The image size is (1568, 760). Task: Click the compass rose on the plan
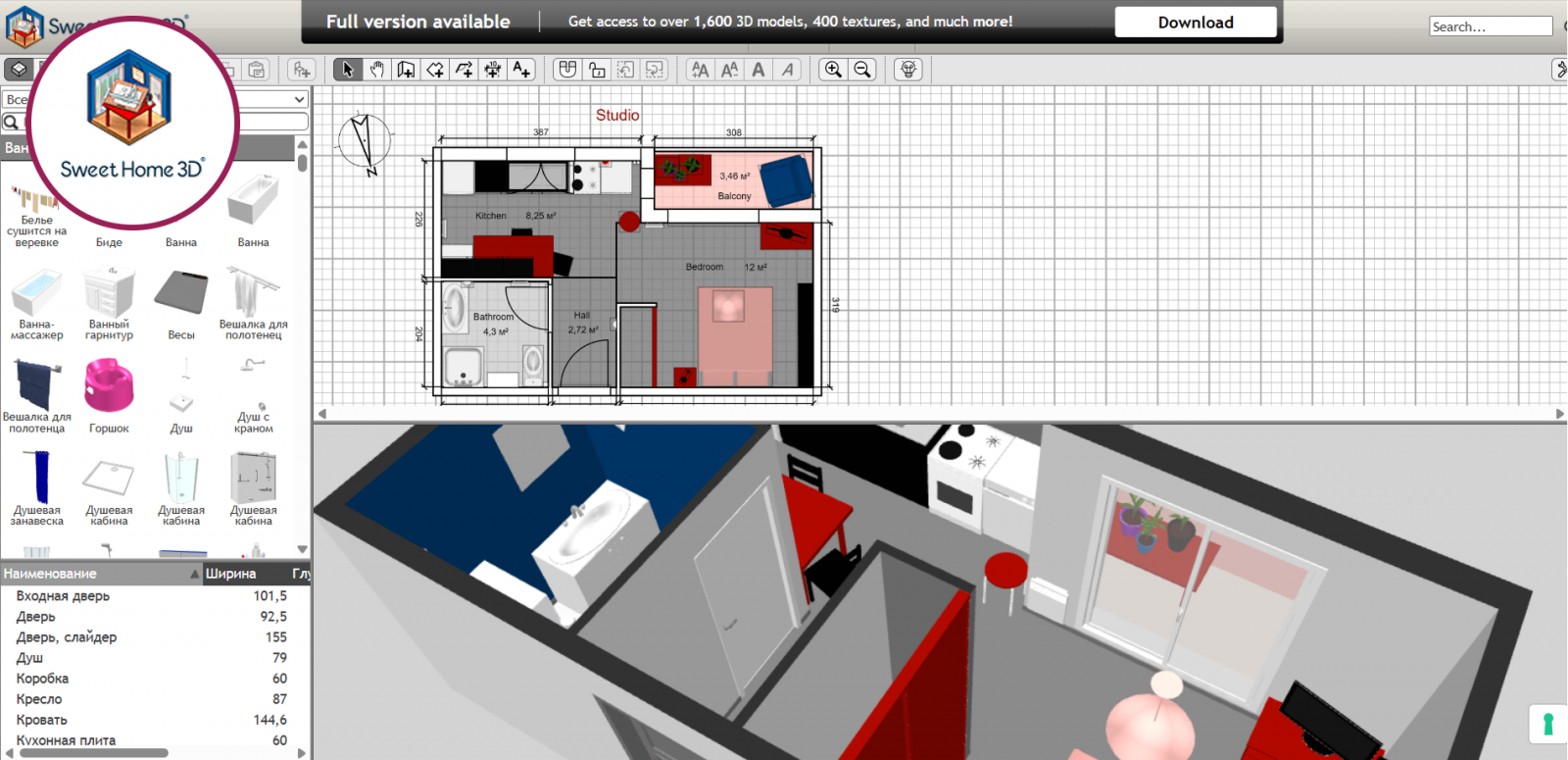(365, 143)
